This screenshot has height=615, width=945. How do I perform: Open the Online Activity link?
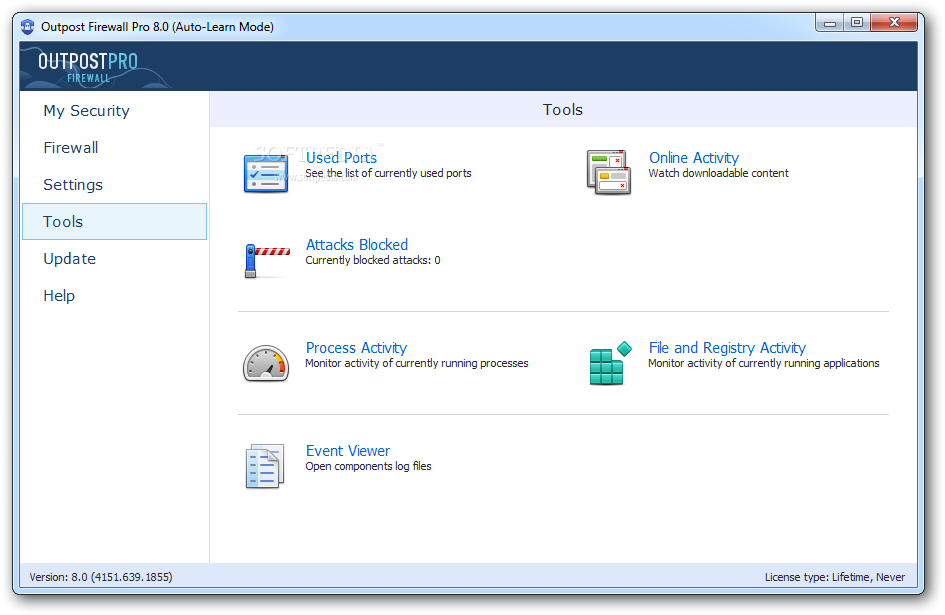tap(694, 157)
